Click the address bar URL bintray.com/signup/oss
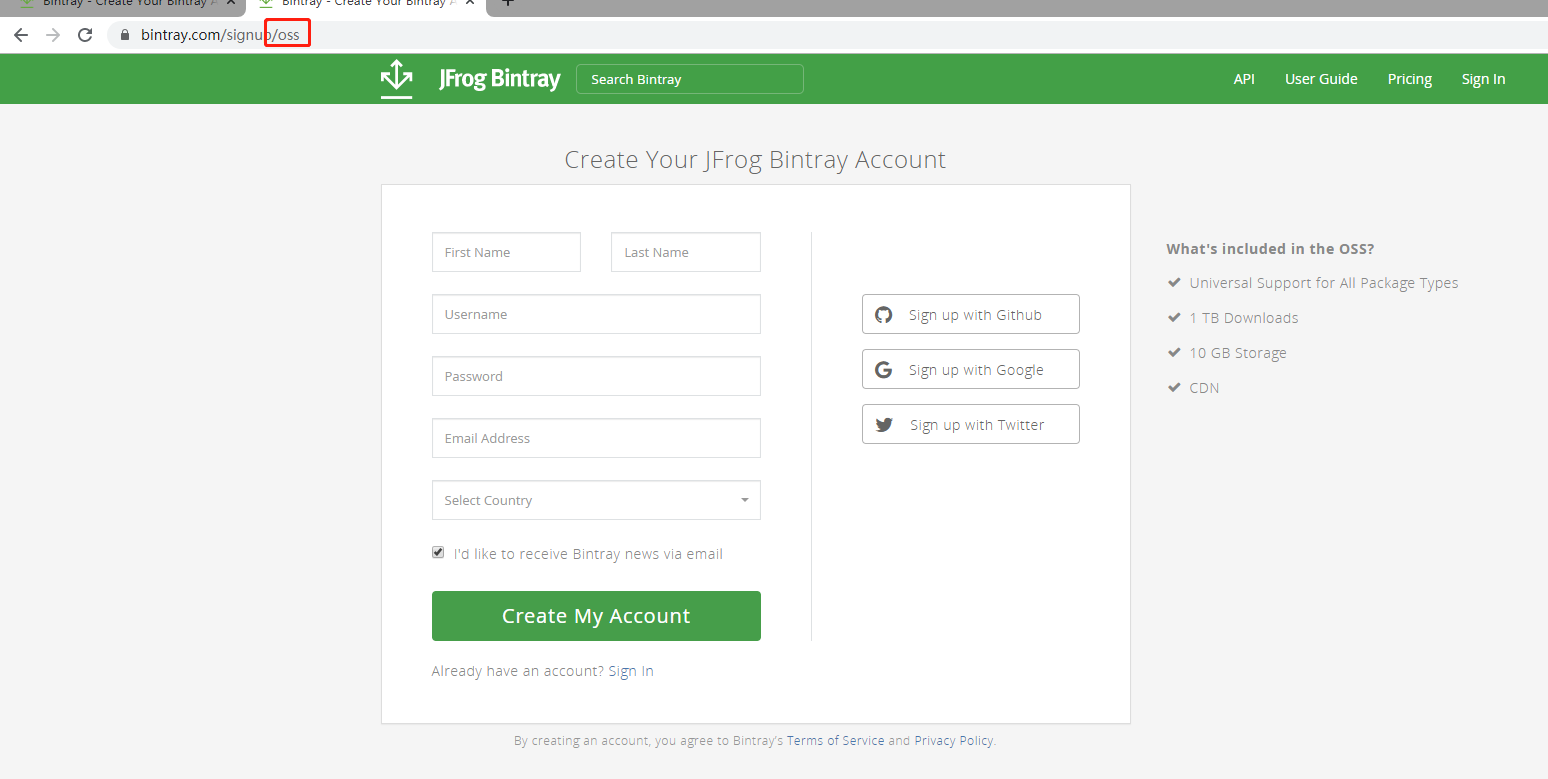This screenshot has width=1548, height=779. (x=220, y=35)
